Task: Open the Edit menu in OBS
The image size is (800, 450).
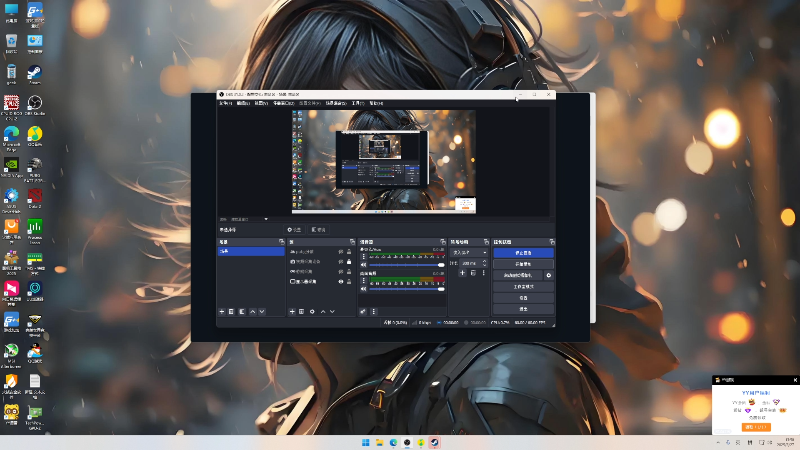Action: 243,103
